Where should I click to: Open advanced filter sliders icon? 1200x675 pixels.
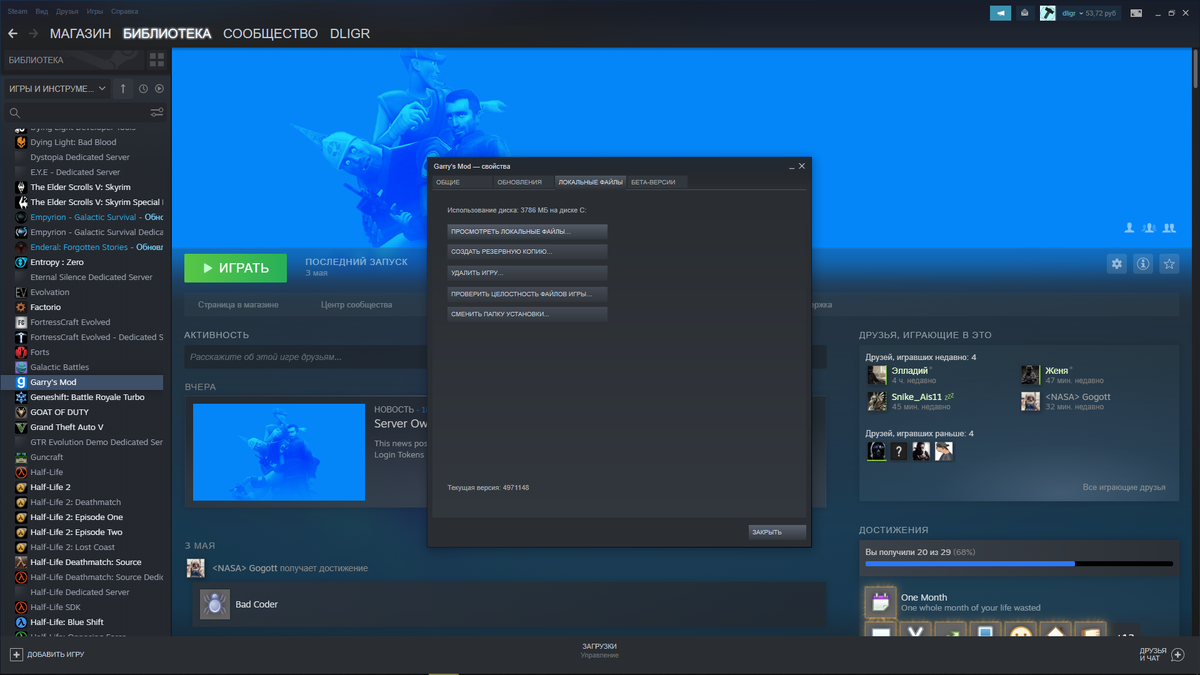tap(157, 113)
